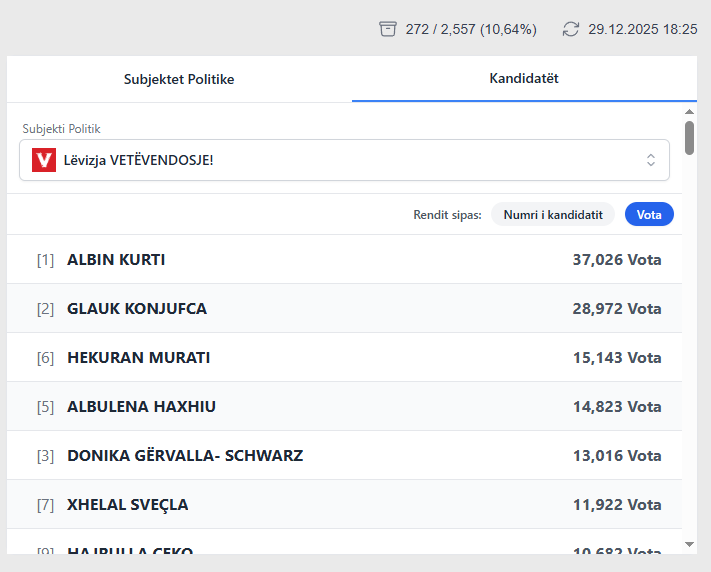Sort candidates by Vota

(649, 214)
